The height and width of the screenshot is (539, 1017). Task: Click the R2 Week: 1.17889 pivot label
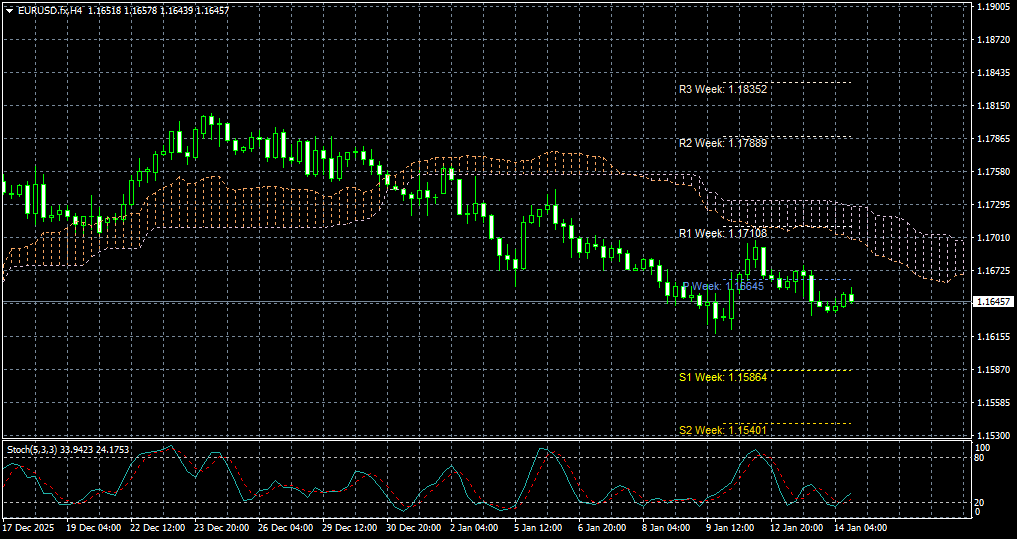click(723, 143)
